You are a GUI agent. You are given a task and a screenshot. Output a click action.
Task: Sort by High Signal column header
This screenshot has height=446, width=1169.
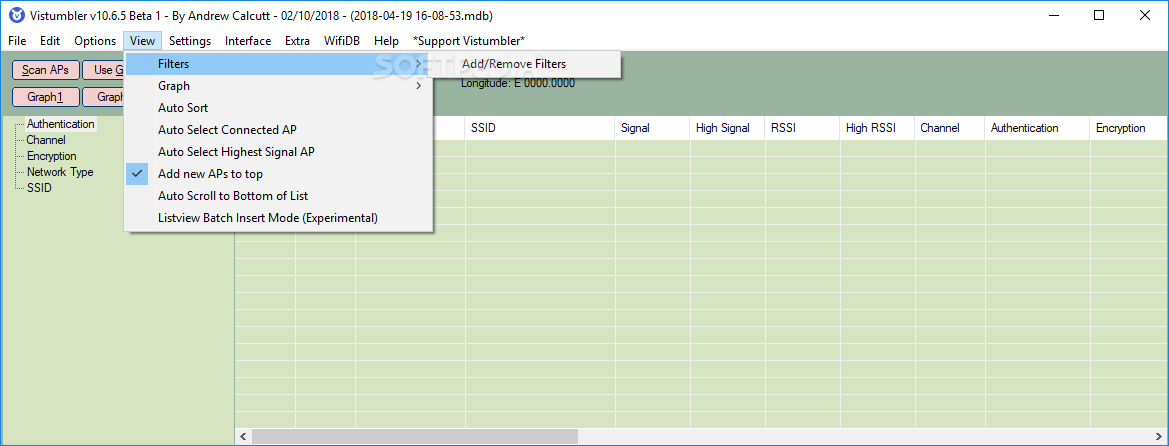click(728, 128)
